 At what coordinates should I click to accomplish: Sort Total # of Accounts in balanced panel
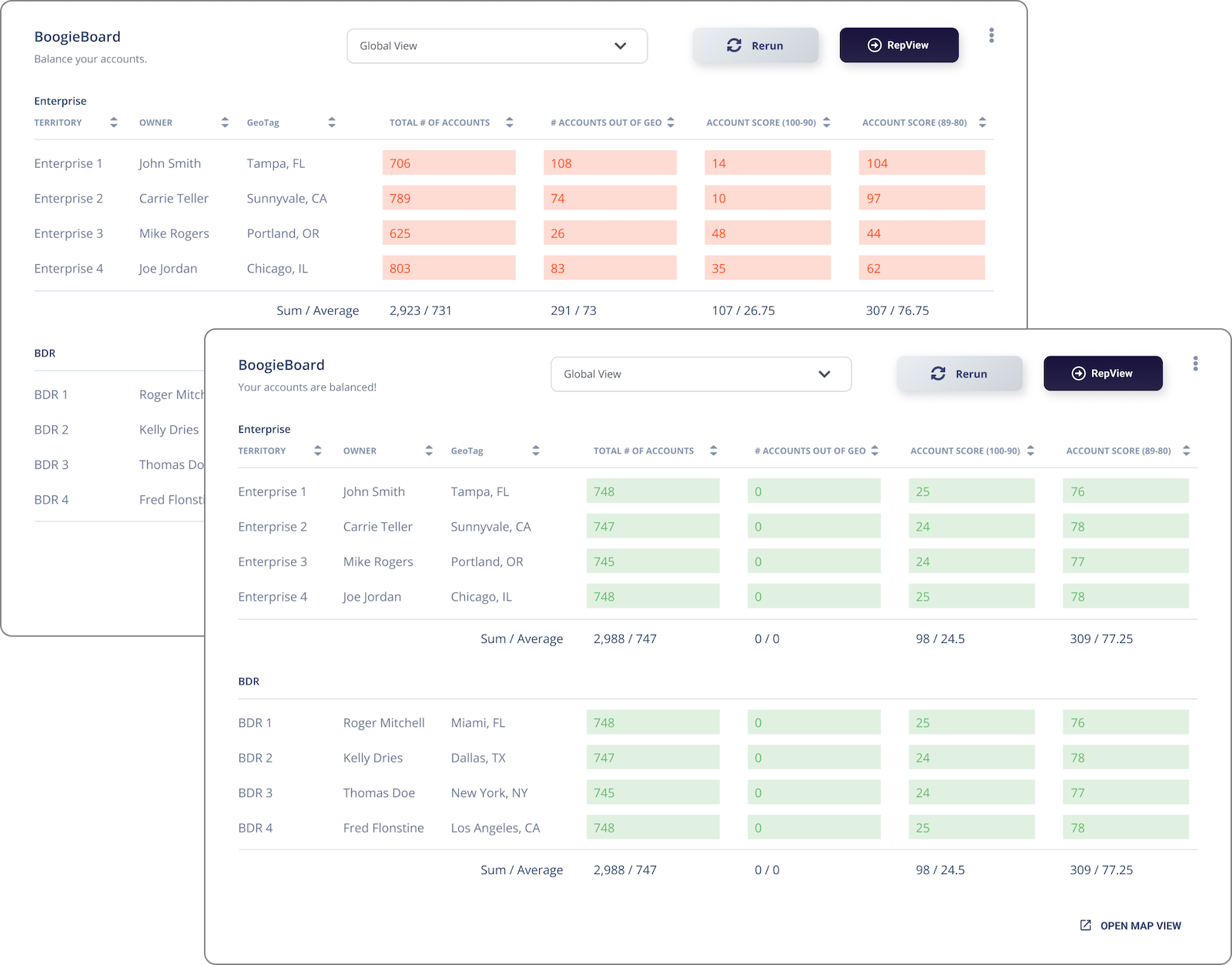(713, 451)
